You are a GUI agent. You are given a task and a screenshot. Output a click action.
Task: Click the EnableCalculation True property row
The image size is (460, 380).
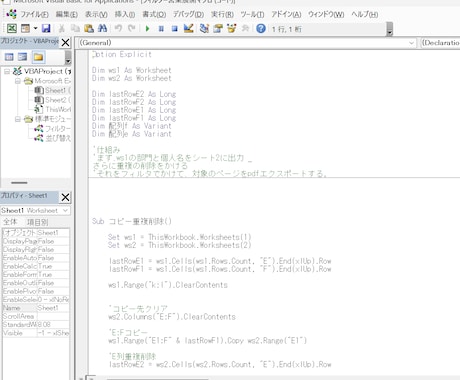tap(36, 266)
